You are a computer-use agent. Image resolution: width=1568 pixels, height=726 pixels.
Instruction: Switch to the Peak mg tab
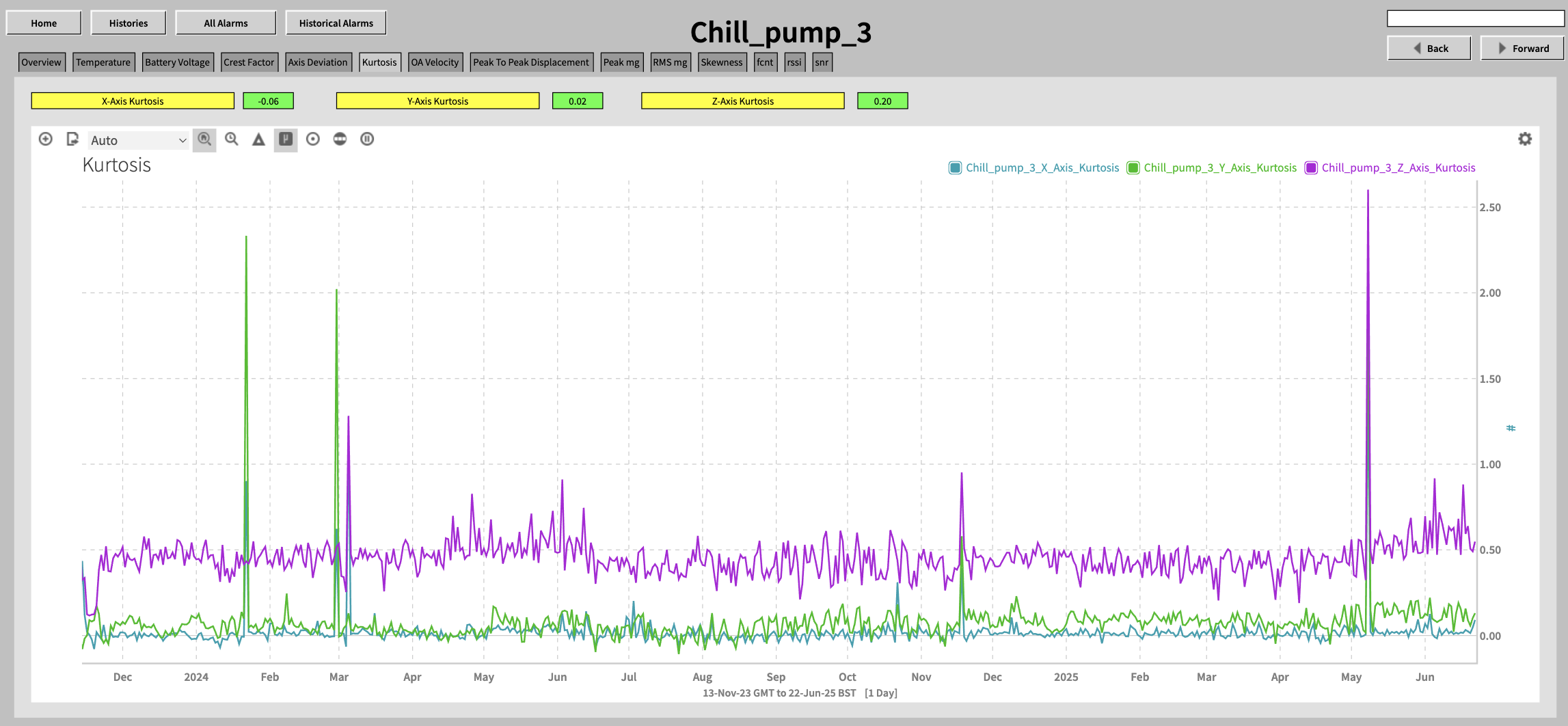tap(621, 62)
